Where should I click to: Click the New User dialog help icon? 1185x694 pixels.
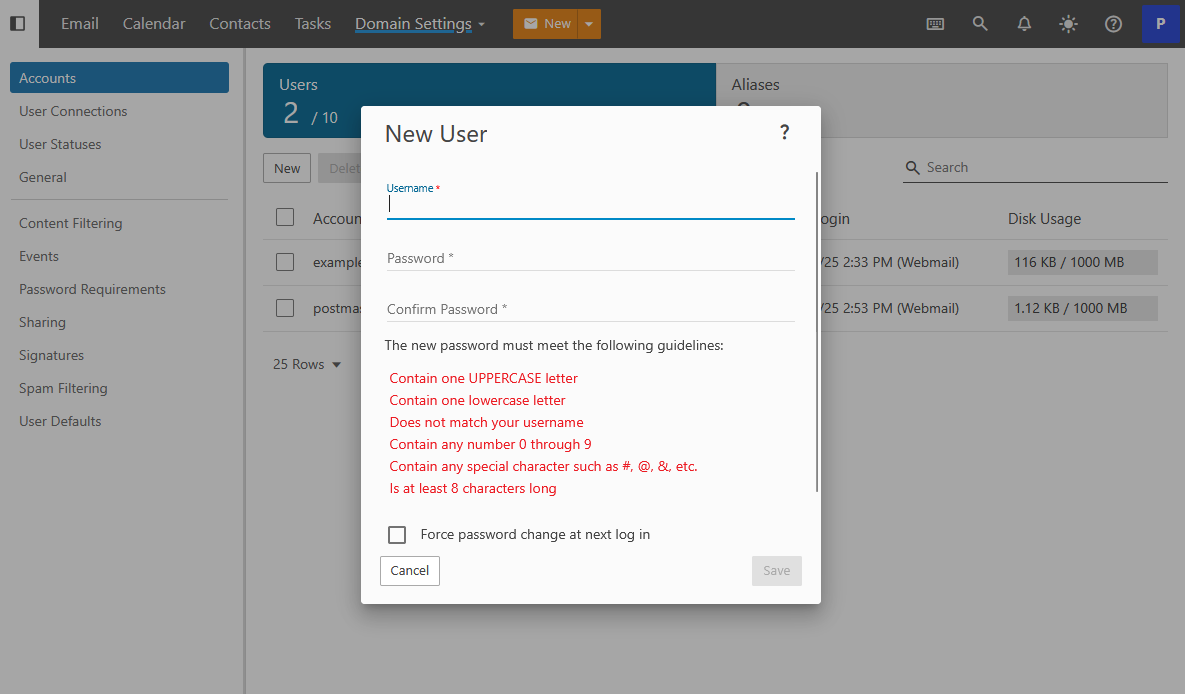(x=785, y=132)
